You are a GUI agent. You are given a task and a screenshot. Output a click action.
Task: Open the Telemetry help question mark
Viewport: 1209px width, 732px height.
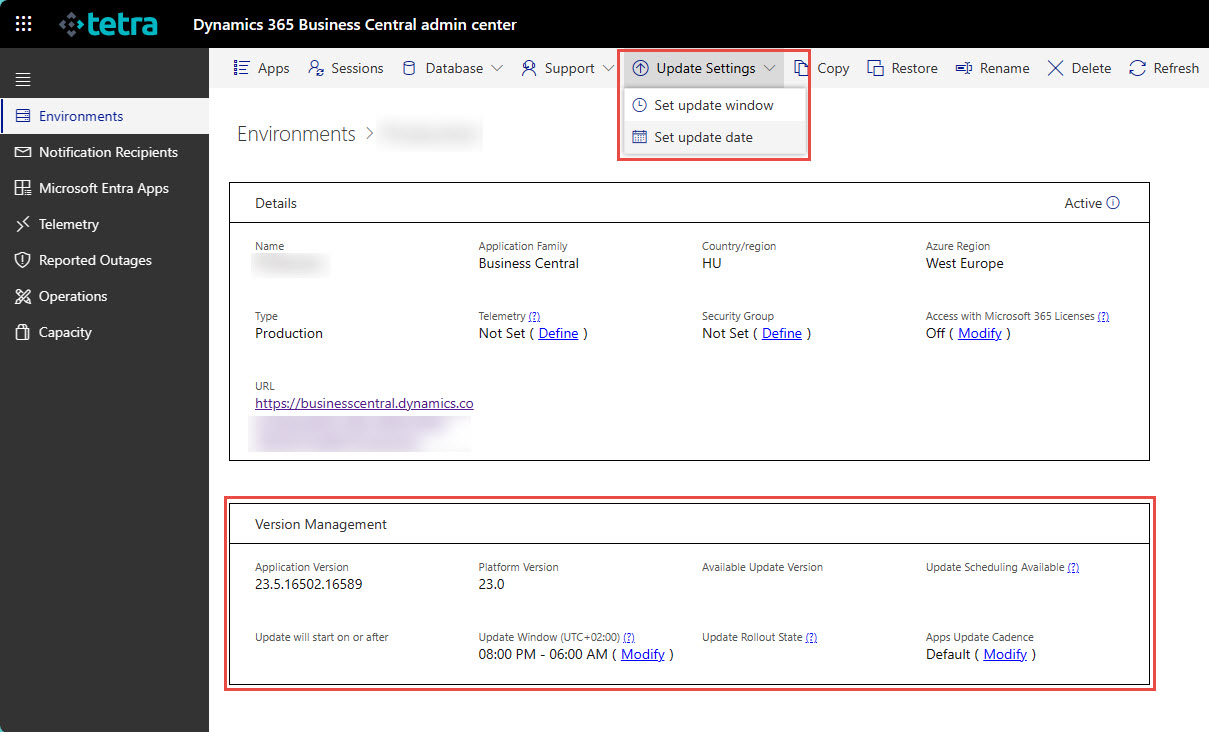[x=534, y=315]
